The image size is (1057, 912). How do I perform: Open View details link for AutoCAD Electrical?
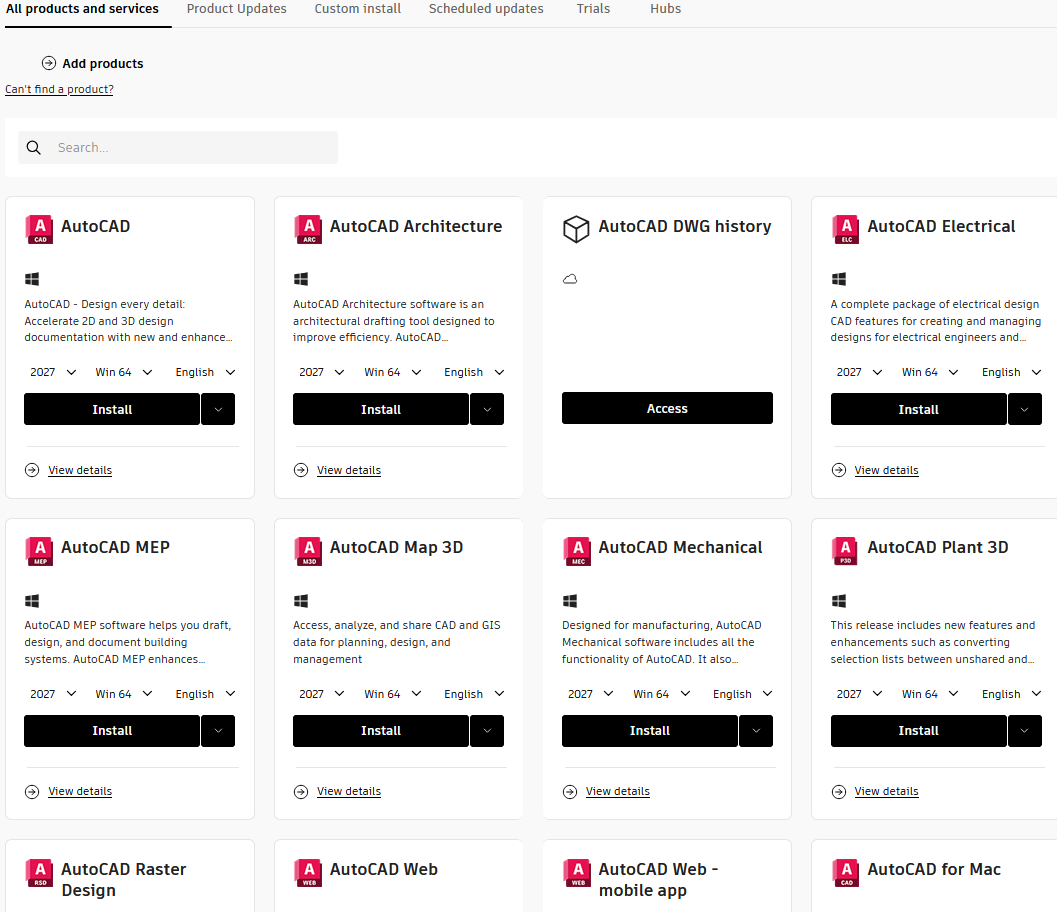[886, 470]
